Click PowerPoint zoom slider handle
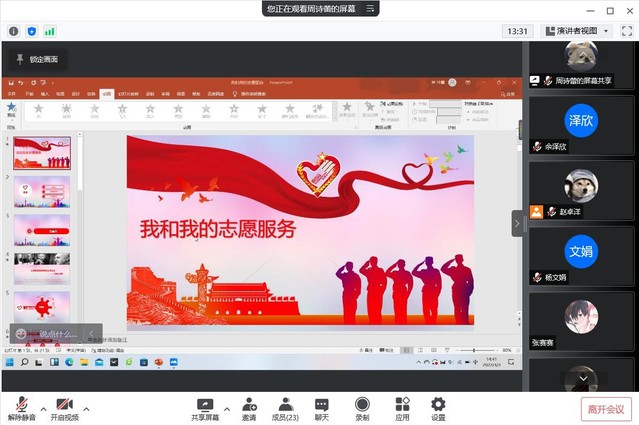 click(474, 350)
